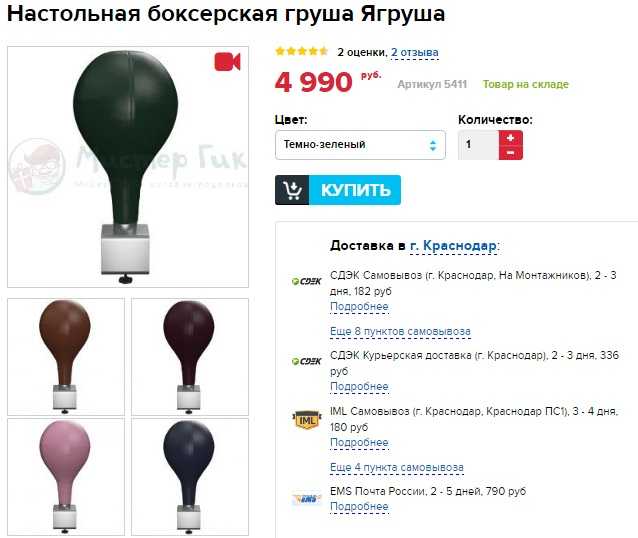Click the IML delivery logo
Image resolution: width=638 pixels, height=538 pixels.
pyautogui.click(x=306, y=420)
